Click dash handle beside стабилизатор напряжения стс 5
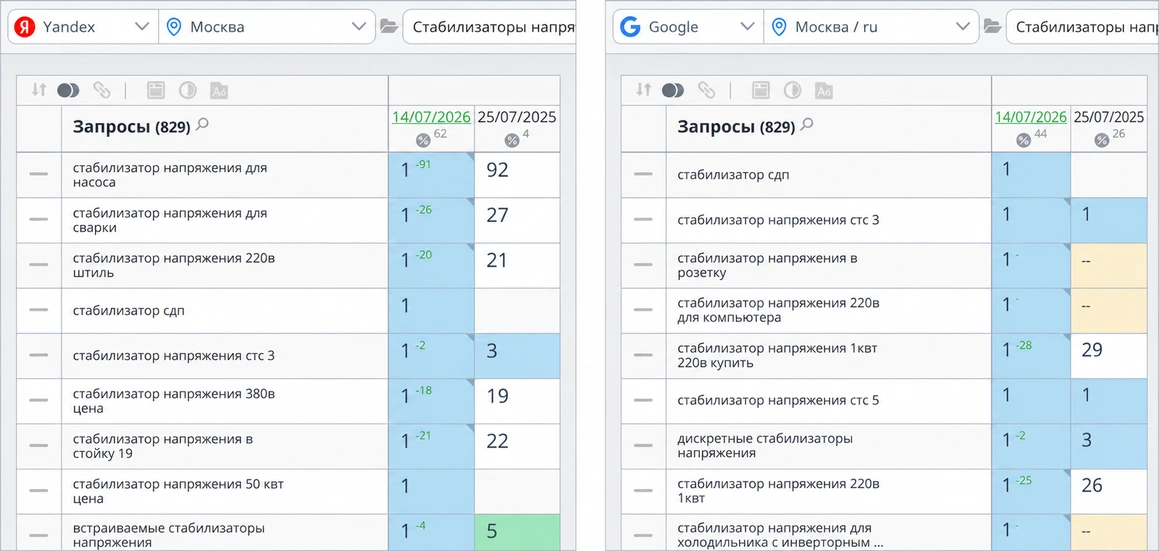Viewport: 1159px width, 551px height. tap(643, 400)
